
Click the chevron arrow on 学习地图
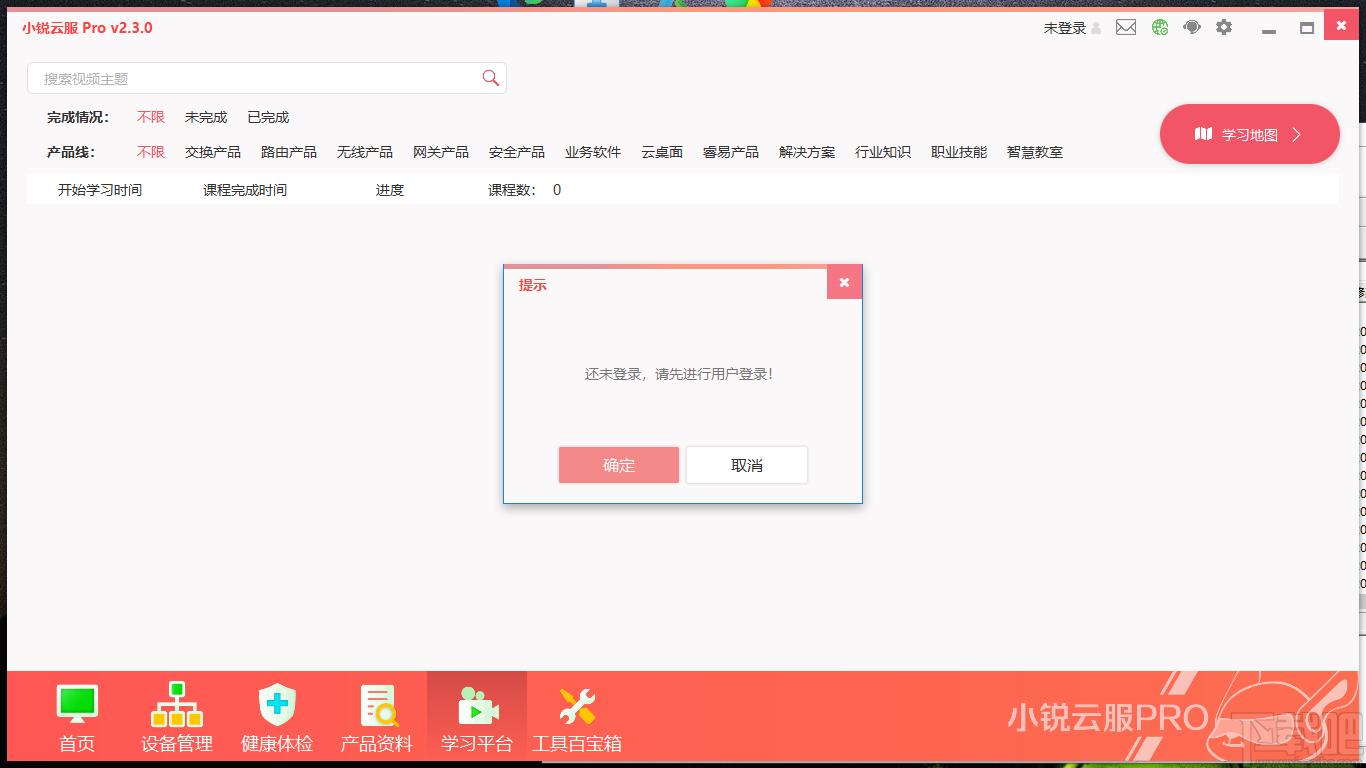[x=1296, y=134]
